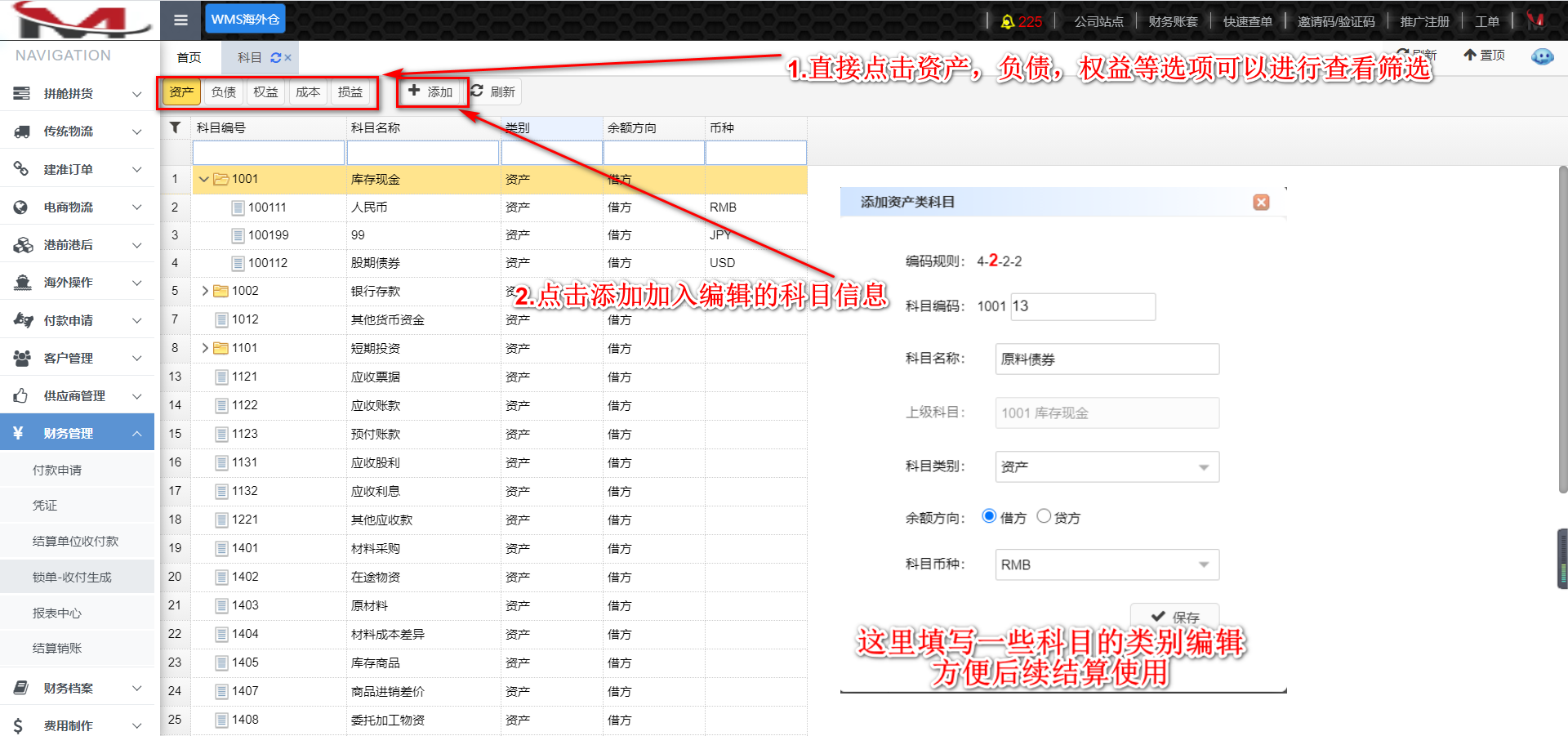The height and width of the screenshot is (736, 1568).
Task: Click the hamburger menu icon
Action: point(180,20)
